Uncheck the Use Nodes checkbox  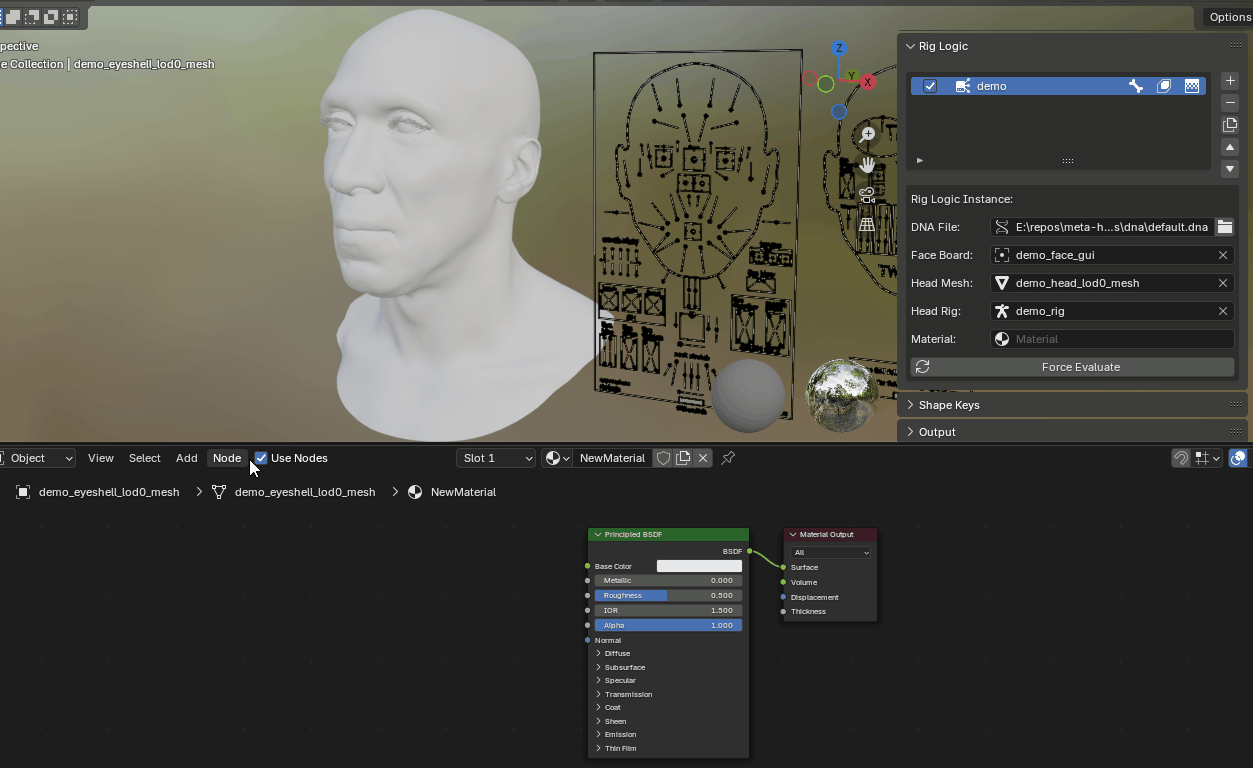[261, 458]
